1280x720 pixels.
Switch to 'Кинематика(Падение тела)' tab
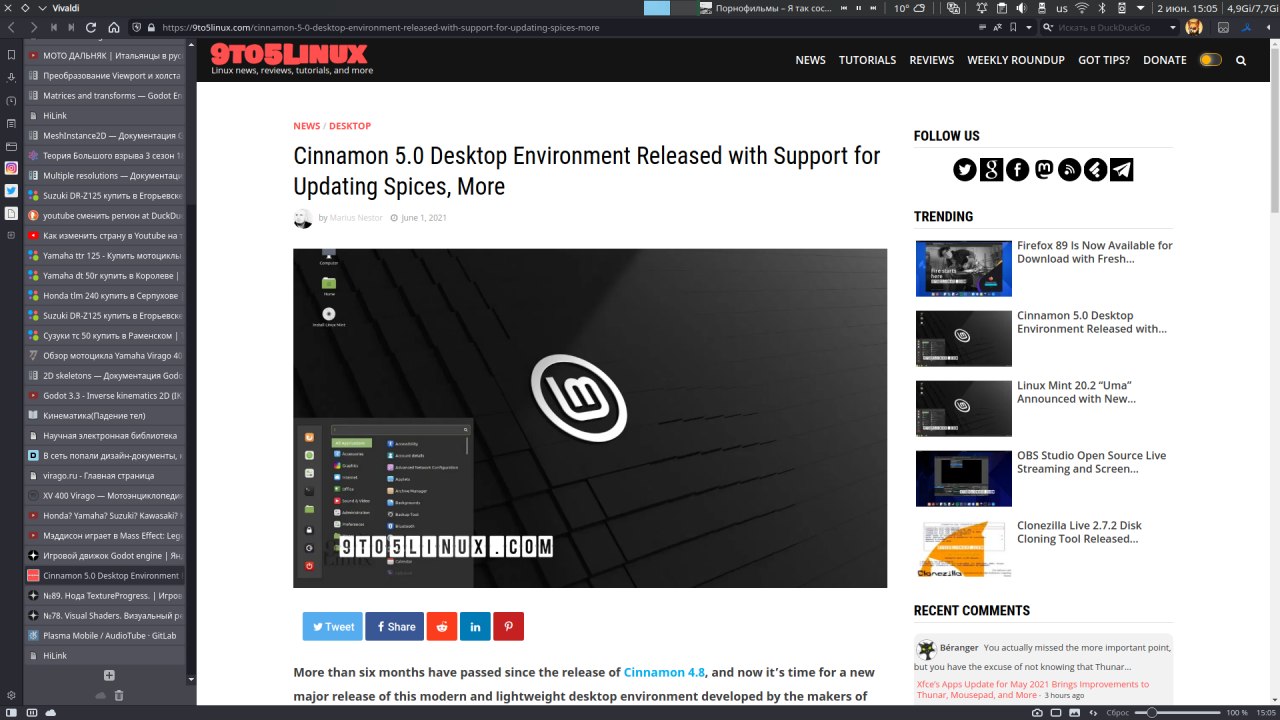[x=104, y=415]
